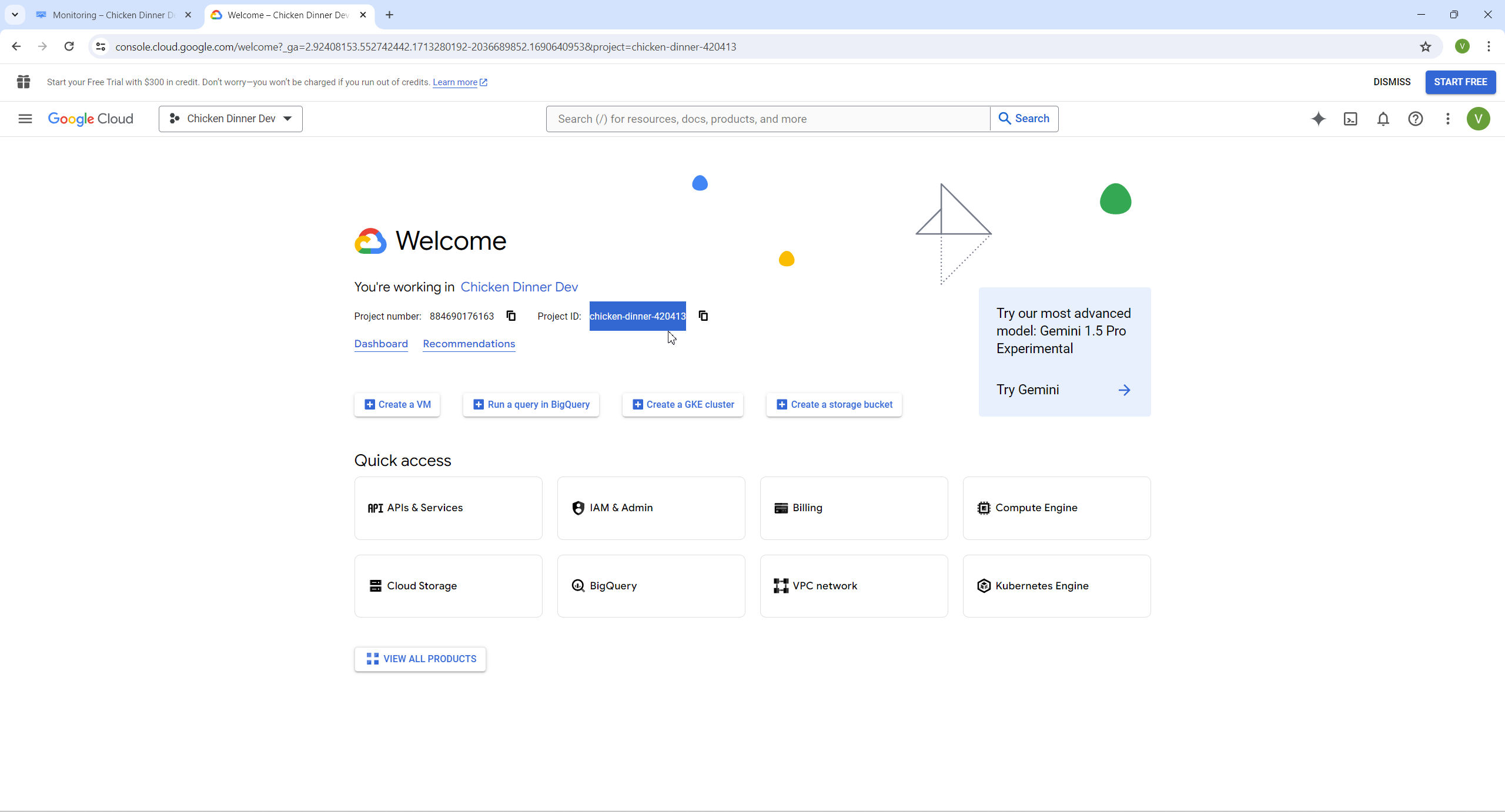
Task: Open the Learn more link
Action: (x=455, y=82)
